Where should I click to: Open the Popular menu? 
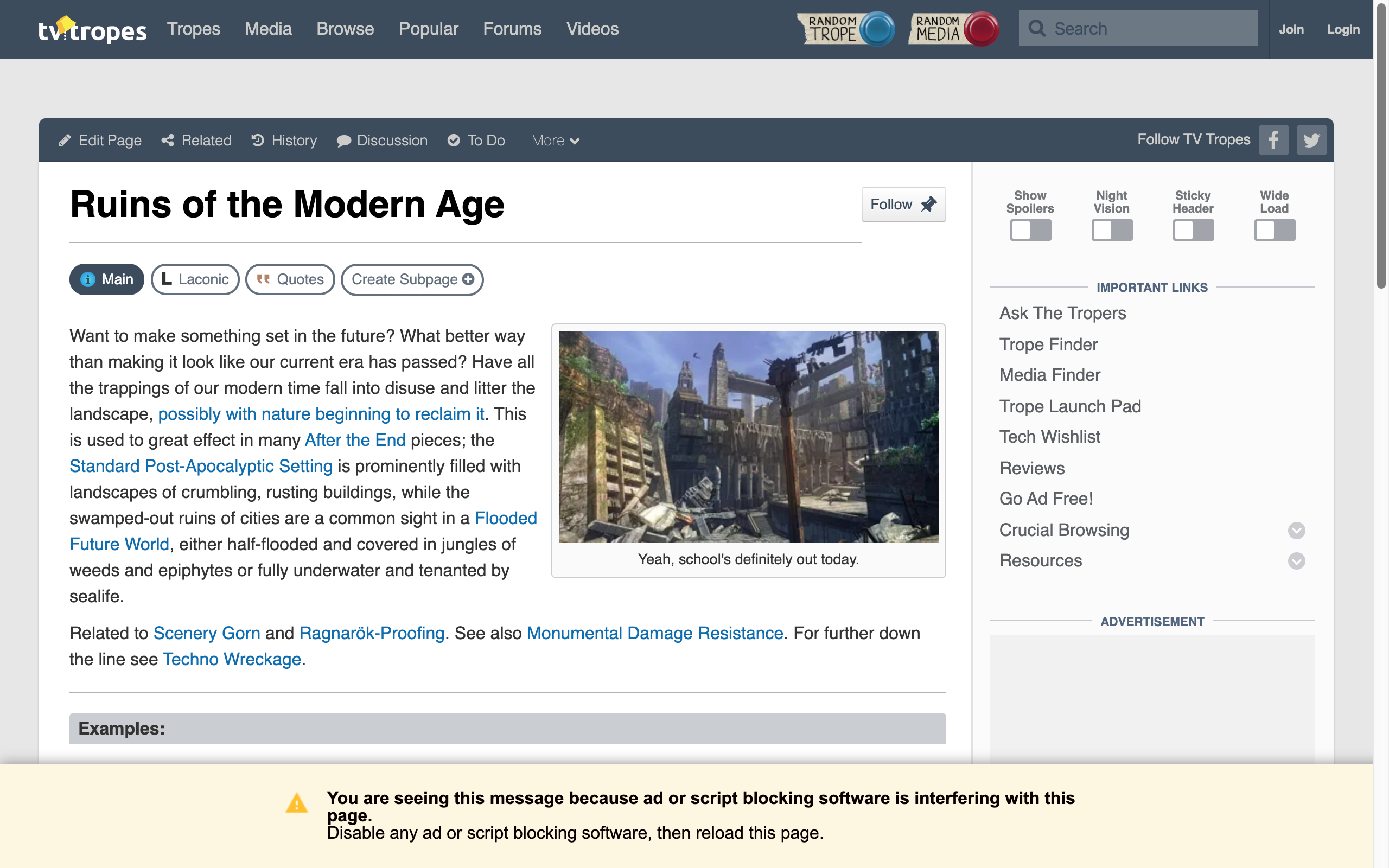[428, 29]
